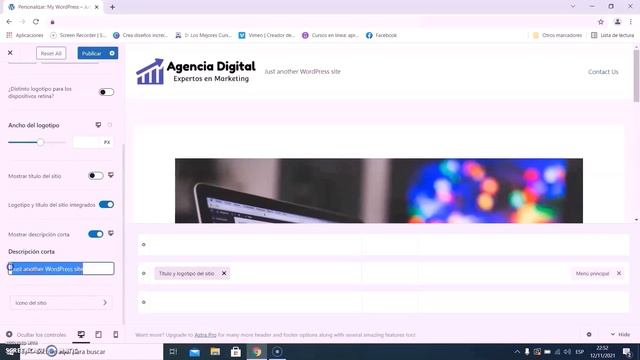The height and width of the screenshot is (360, 640).
Task: Reload the current page
Action: point(36,22)
